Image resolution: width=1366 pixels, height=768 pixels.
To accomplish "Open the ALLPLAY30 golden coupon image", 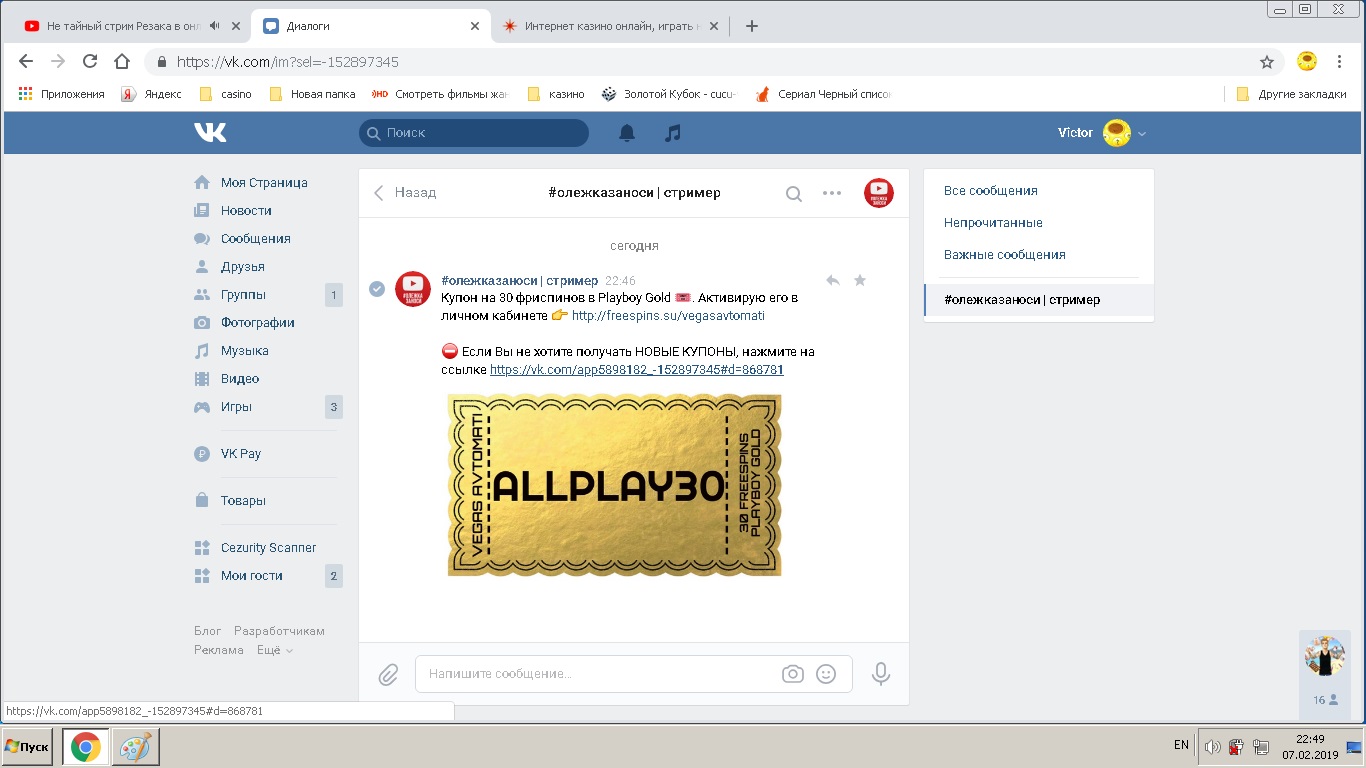I will pos(614,485).
